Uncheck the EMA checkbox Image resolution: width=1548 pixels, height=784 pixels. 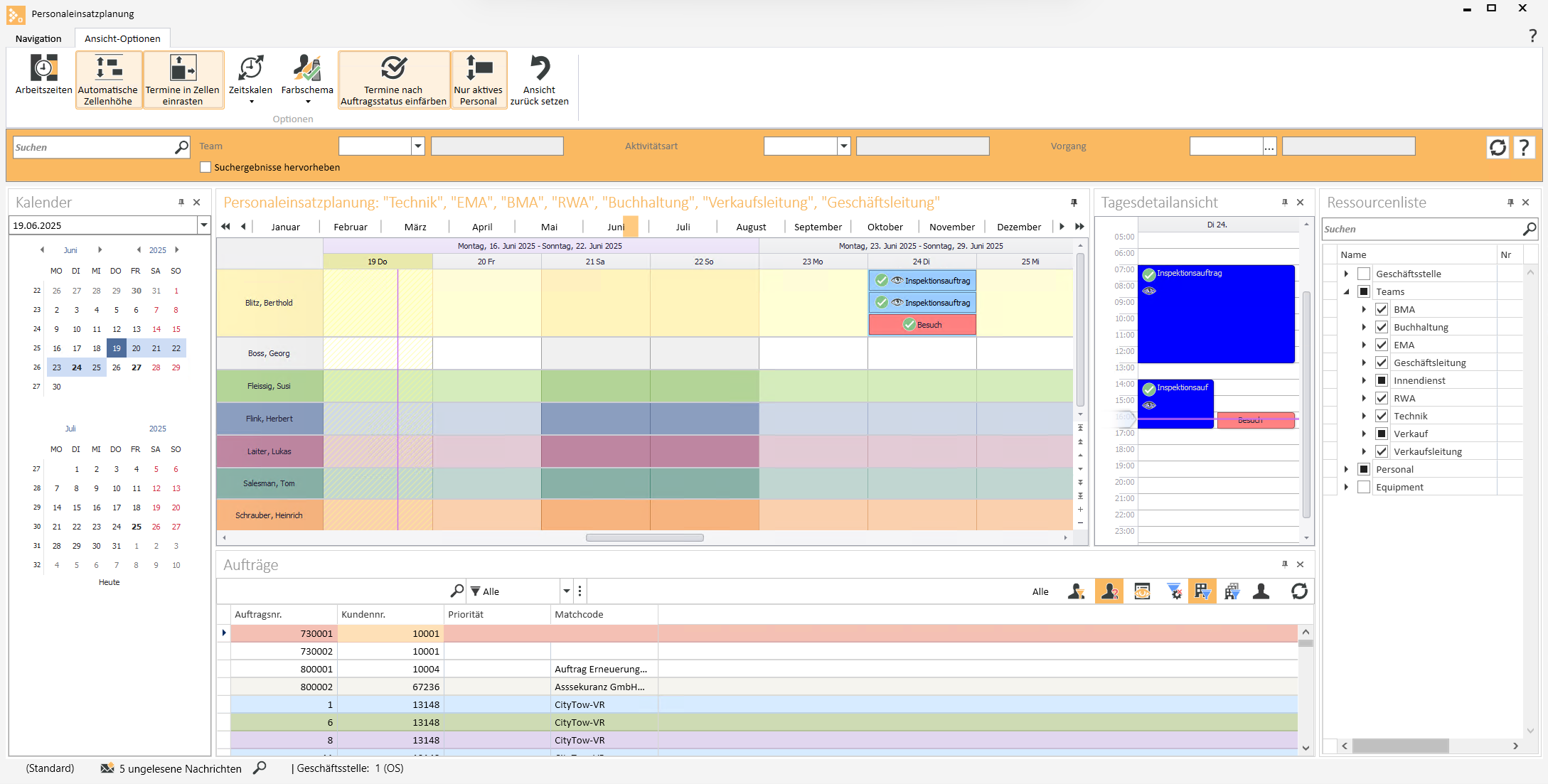pyautogui.click(x=1382, y=345)
